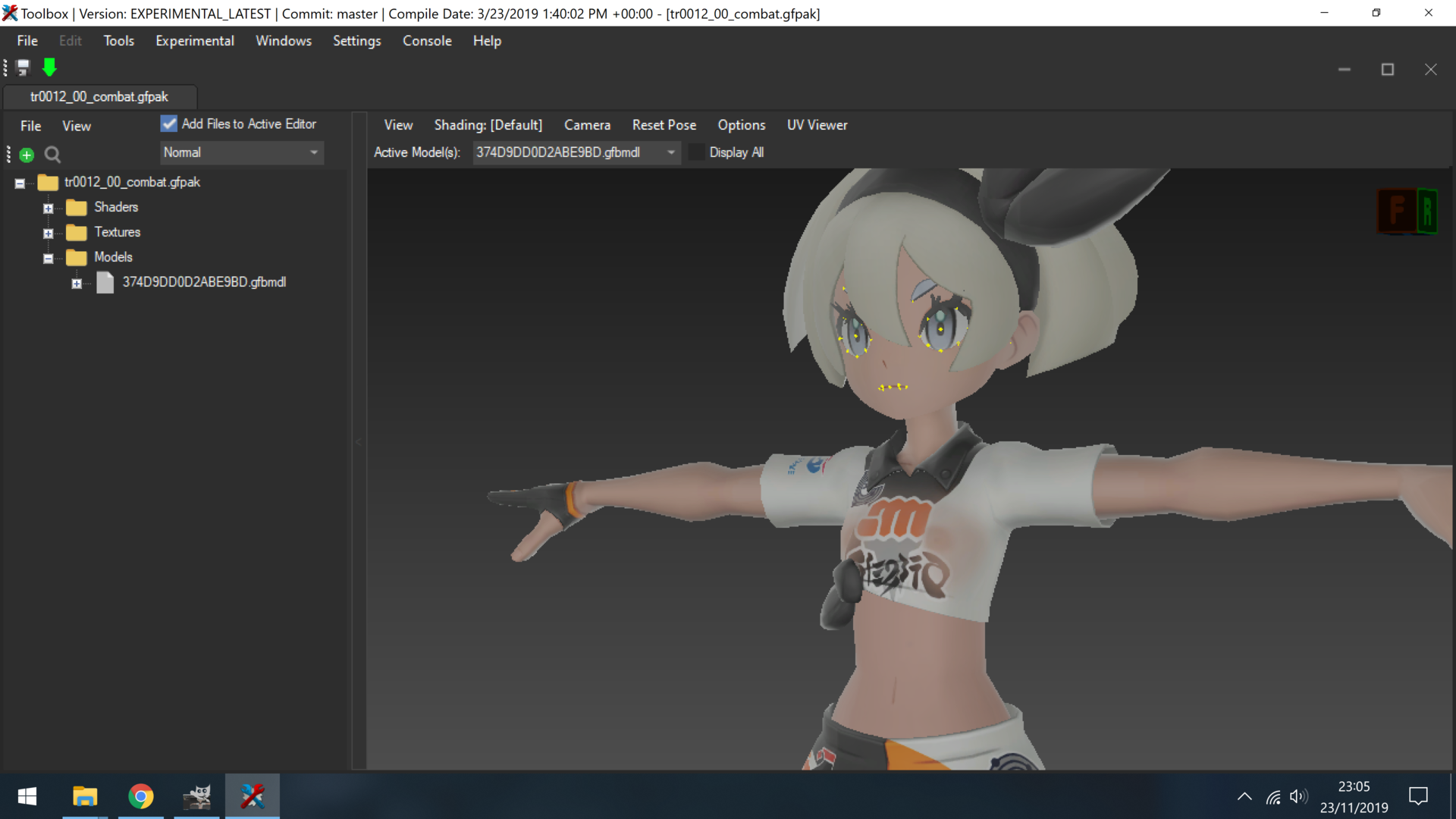Switch to the tr0012_00_combat.gfpak tab
1456x819 pixels.
99,97
